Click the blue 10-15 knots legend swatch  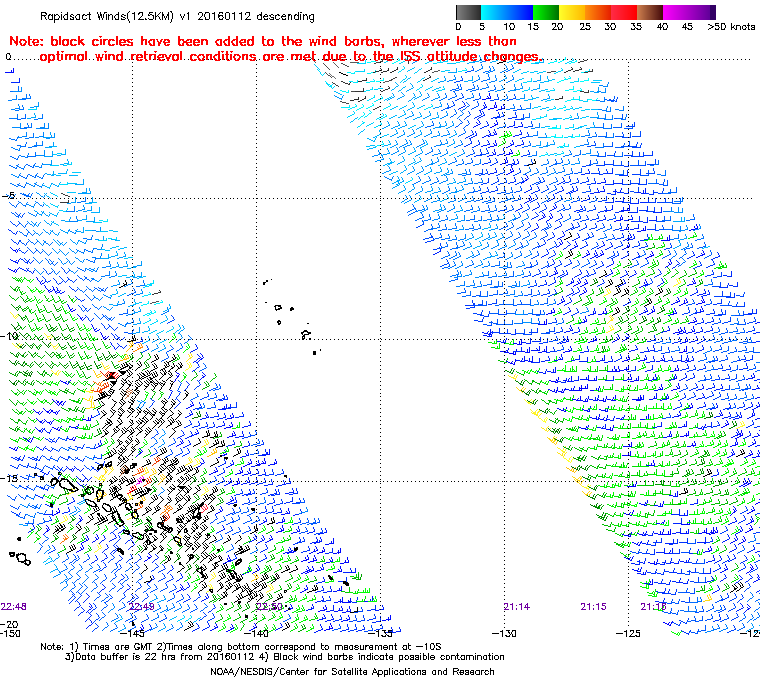tap(520, 12)
